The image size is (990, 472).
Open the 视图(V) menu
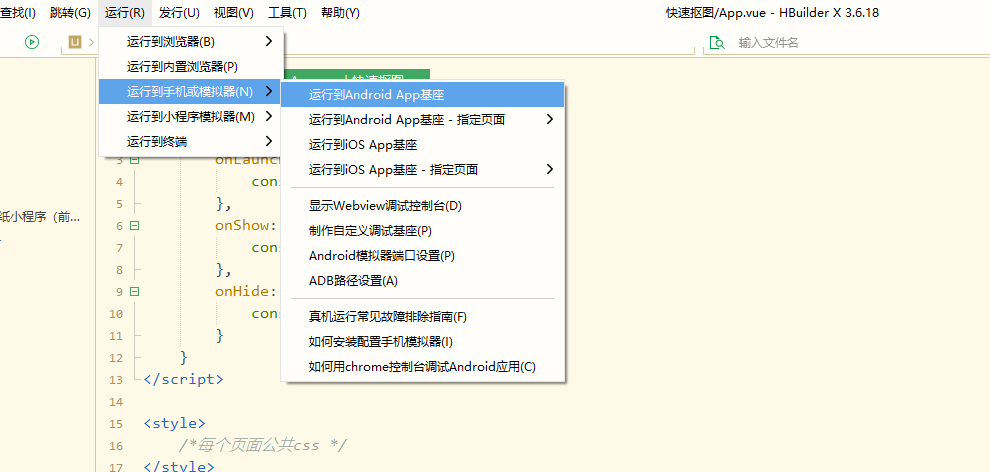coord(234,13)
